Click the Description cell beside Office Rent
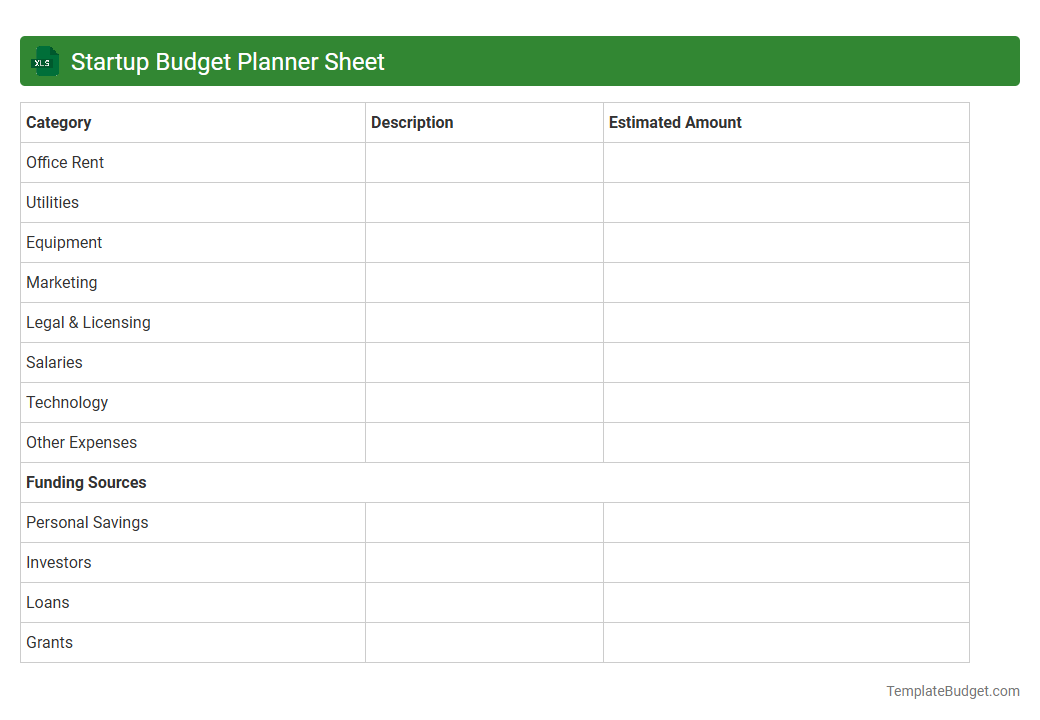This screenshot has width=1040, height=720. coord(484,162)
